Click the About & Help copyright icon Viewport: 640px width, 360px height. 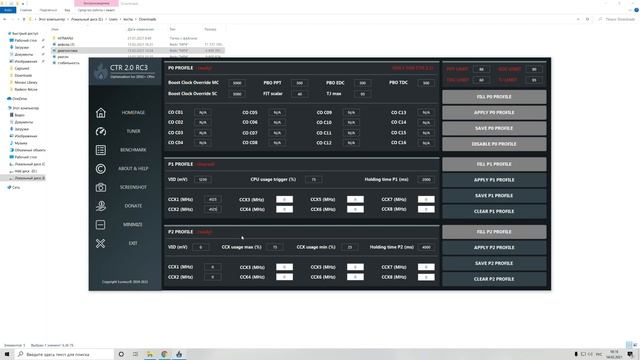coord(100,169)
